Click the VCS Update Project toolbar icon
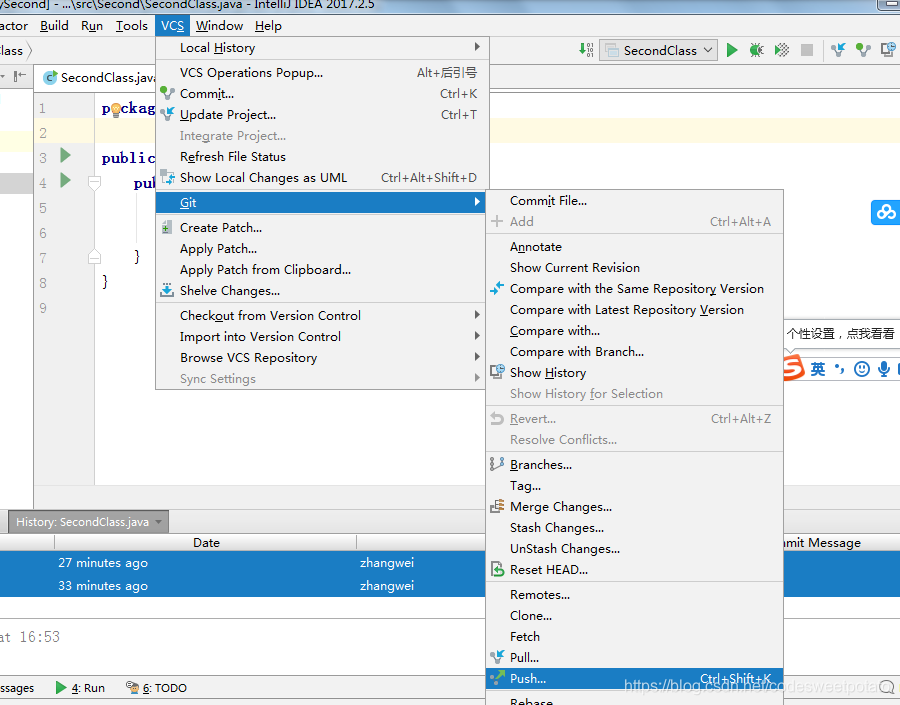Viewport: 900px width, 705px height. (838, 51)
